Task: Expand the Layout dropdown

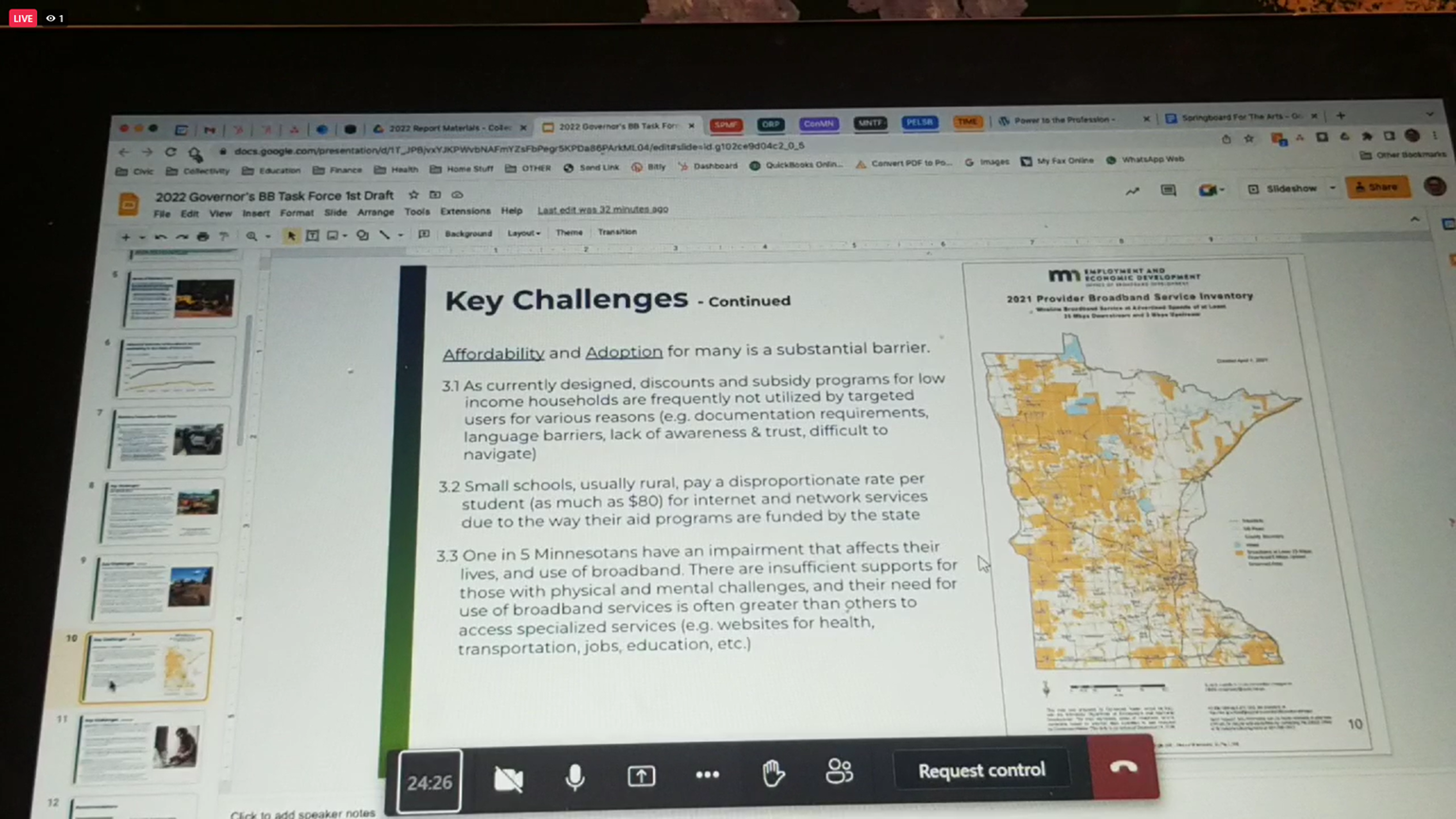Action: click(523, 233)
